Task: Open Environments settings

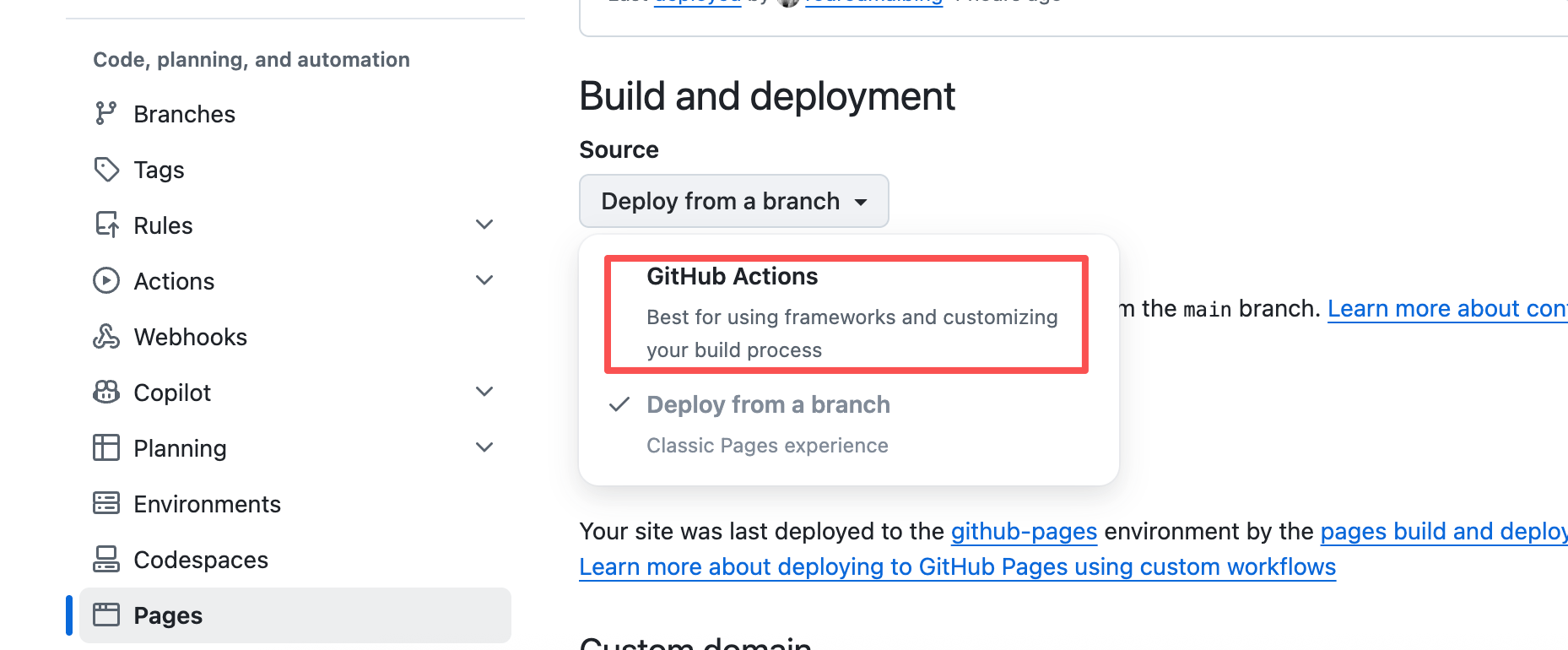Action: pyautogui.click(x=295, y=504)
